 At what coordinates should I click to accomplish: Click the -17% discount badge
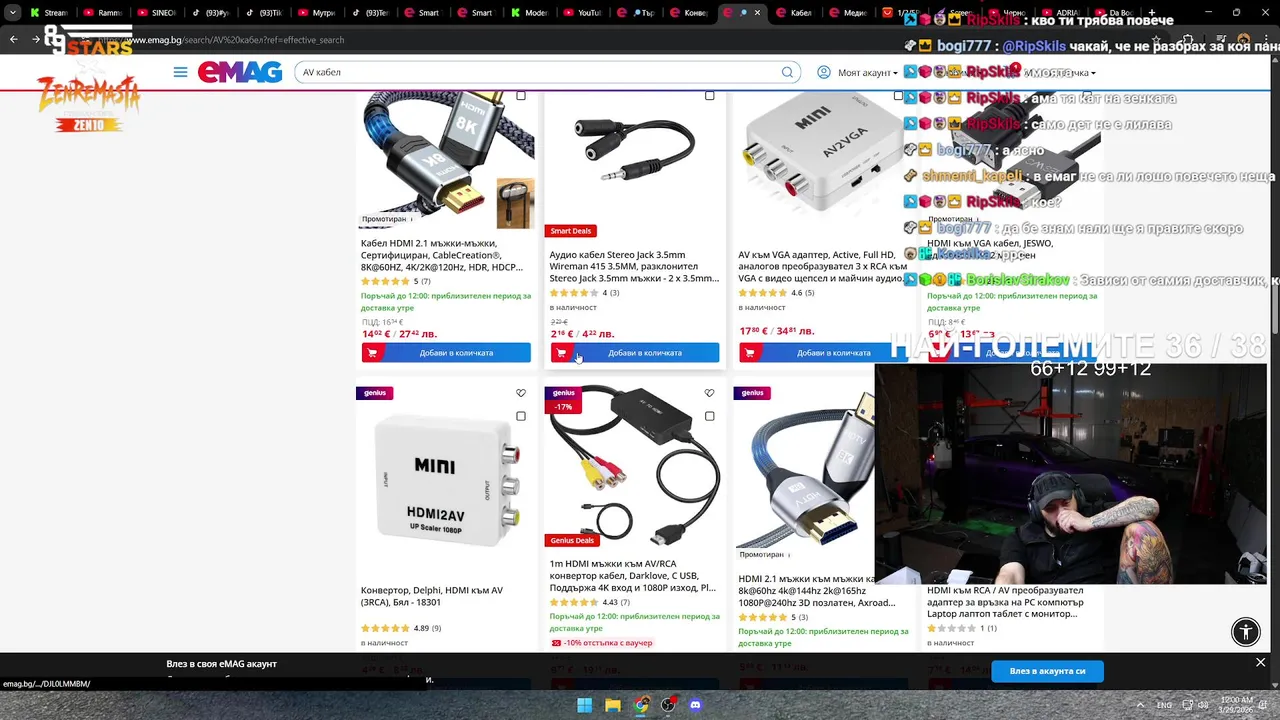(x=563, y=407)
